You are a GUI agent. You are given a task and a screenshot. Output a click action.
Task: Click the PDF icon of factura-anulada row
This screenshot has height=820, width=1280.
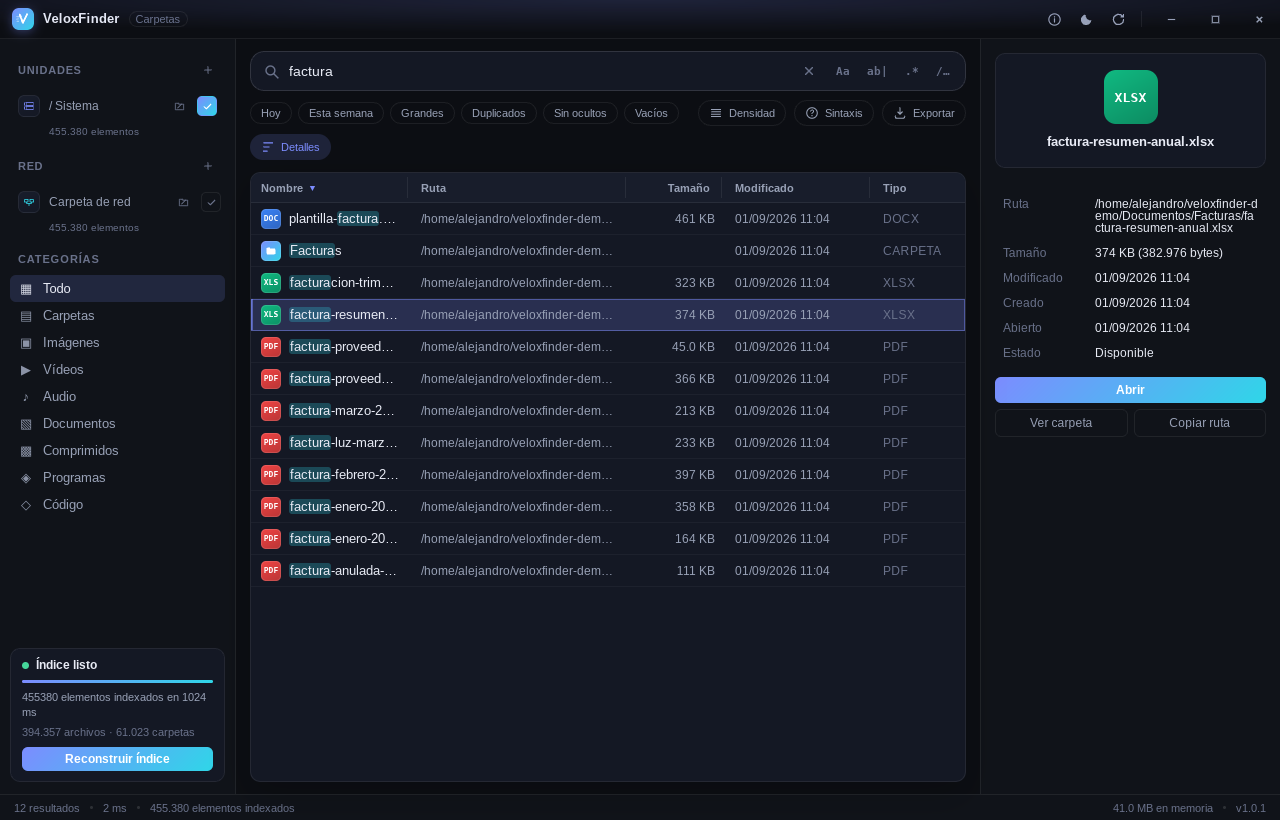[x=271, y=571]
